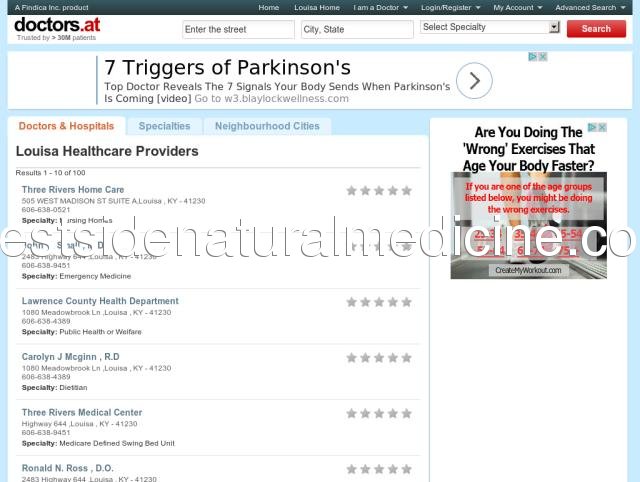Open Carolyn J Mcginn, R.D listing
This screenshot has height=482, width=640.
[71, 357]
